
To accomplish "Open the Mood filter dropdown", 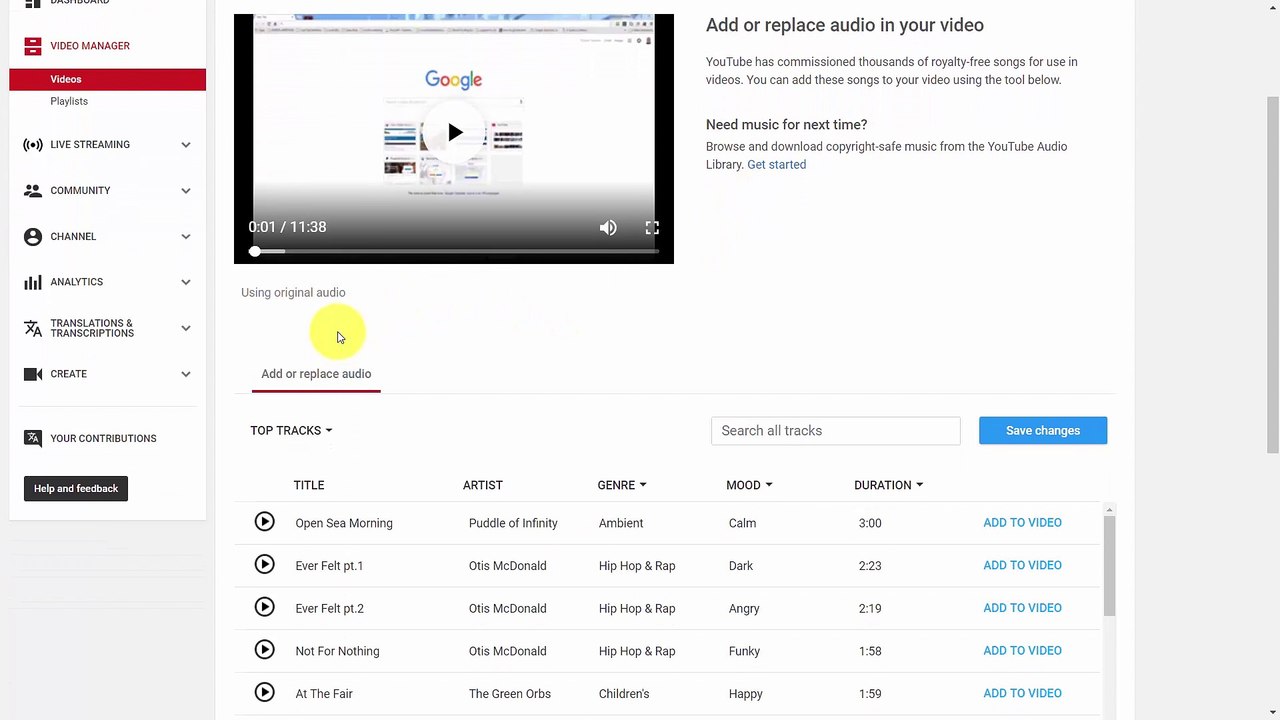I will 749,485.
